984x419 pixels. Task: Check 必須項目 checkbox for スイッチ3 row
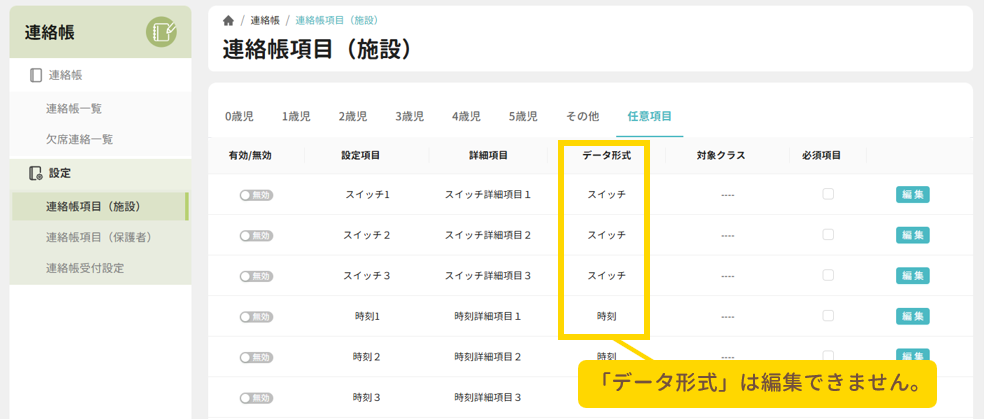(x=828, y=275)
